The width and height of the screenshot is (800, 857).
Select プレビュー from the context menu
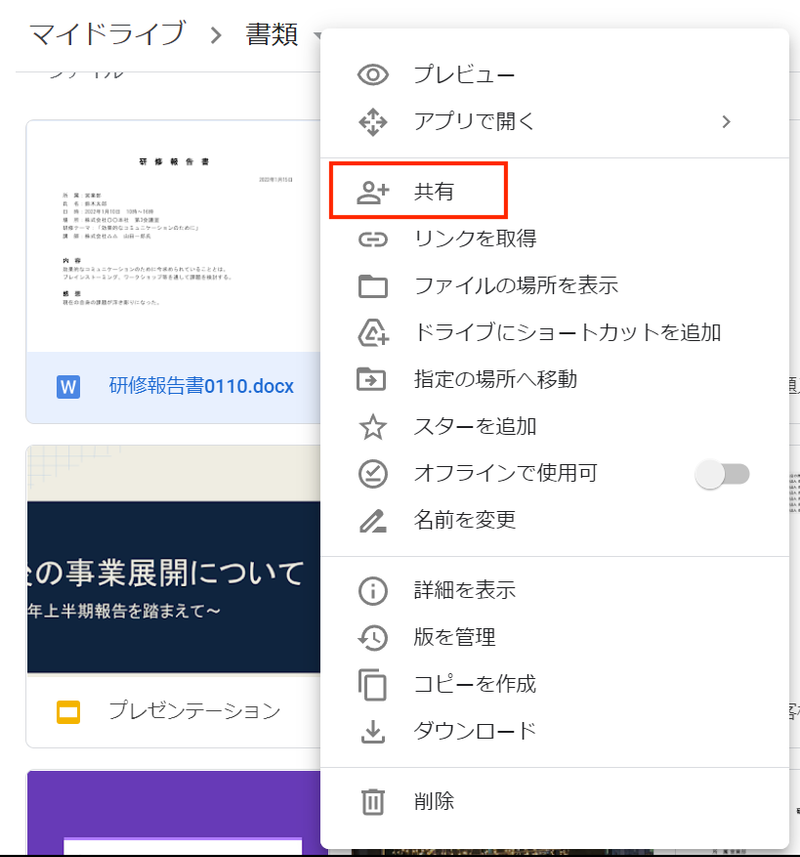[554, 74]
